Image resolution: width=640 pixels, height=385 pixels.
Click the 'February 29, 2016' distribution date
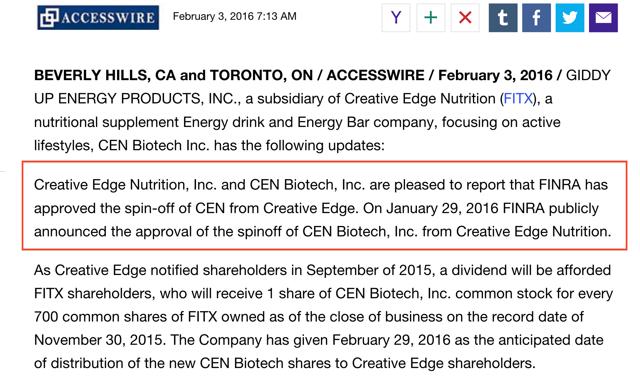pyautogui.click(x=391, y=340)
